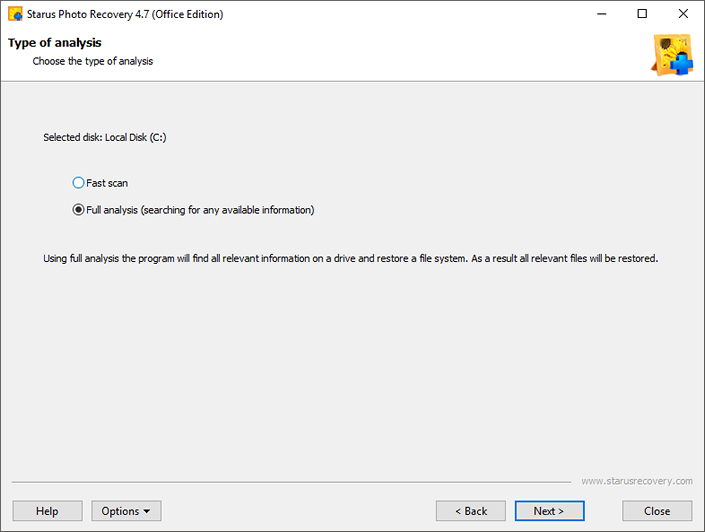Viewport: 705px width, 532px height.
Task: Click the Starus Photo Recovery title bar icon
Action: click(15, 14)
